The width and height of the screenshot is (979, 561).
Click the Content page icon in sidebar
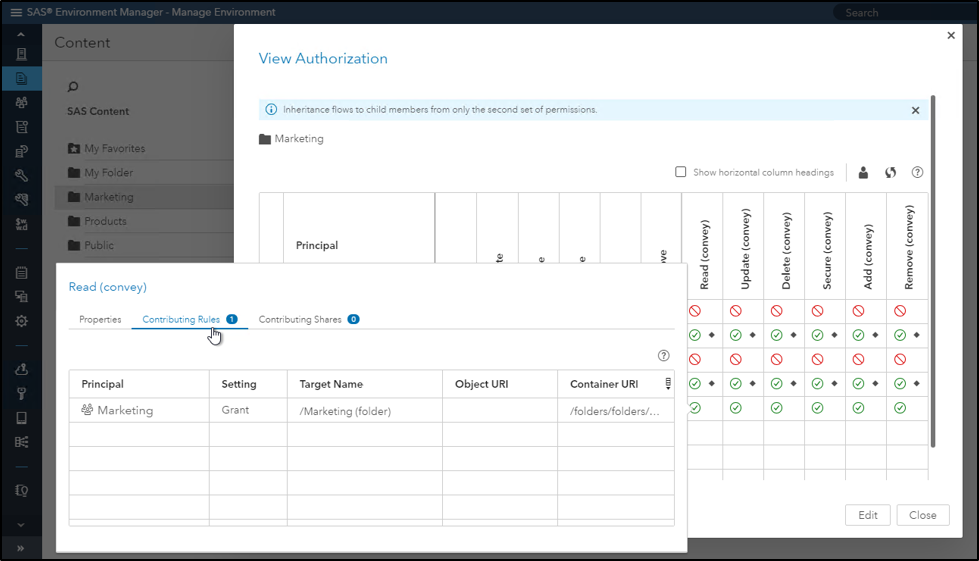click(21, 78)
